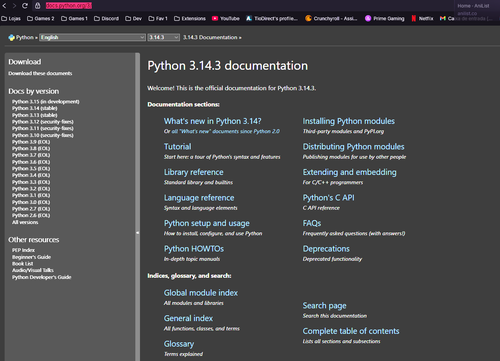
Task: Open the Prime Gaming bookmark
Action: tap(385, 18)
